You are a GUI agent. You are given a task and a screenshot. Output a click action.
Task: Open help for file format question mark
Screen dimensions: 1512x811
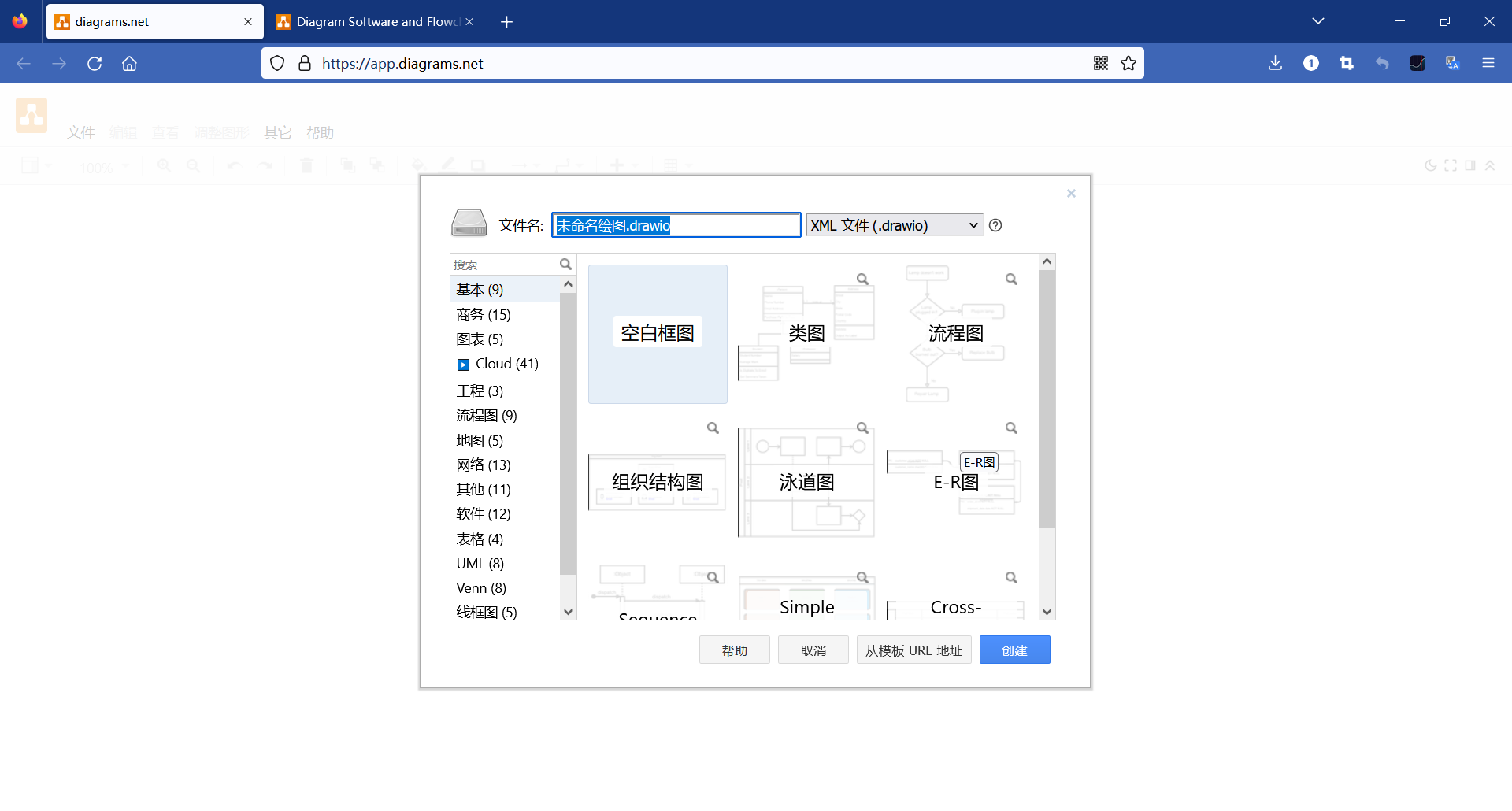click(995, 225)
